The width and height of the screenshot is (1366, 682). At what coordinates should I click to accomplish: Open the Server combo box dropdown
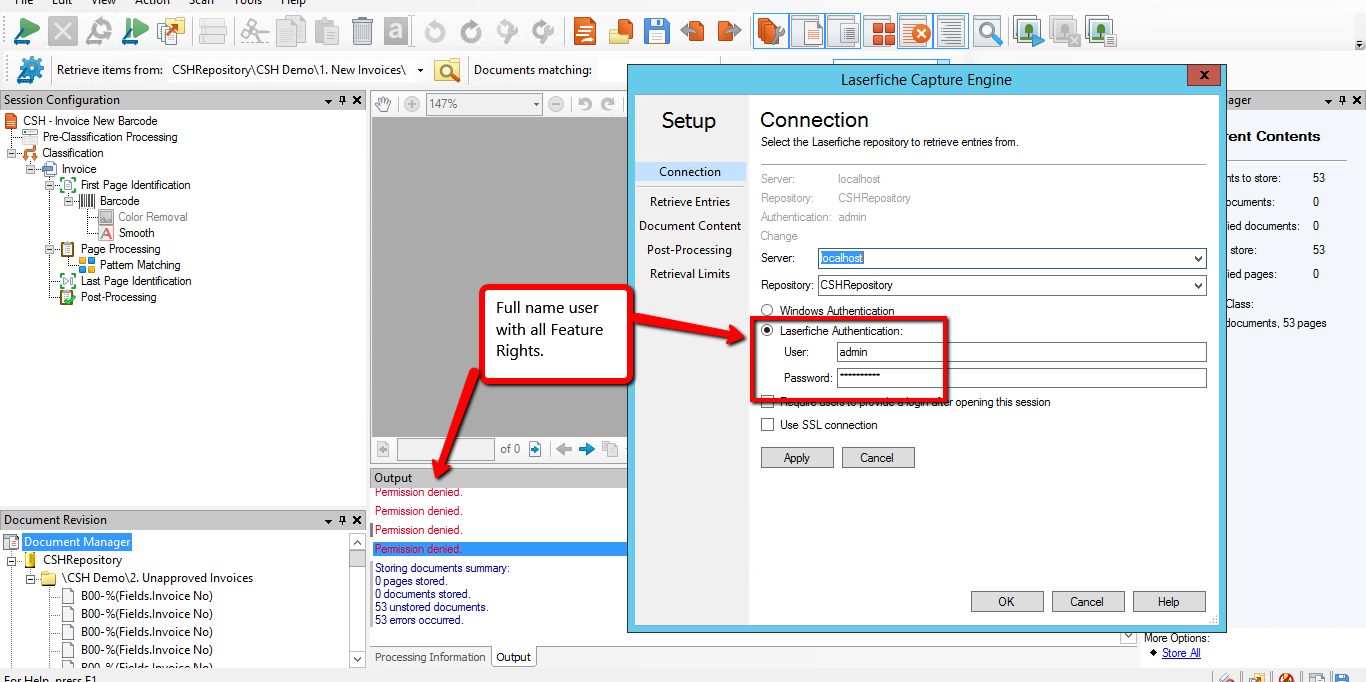point(1198,258)
